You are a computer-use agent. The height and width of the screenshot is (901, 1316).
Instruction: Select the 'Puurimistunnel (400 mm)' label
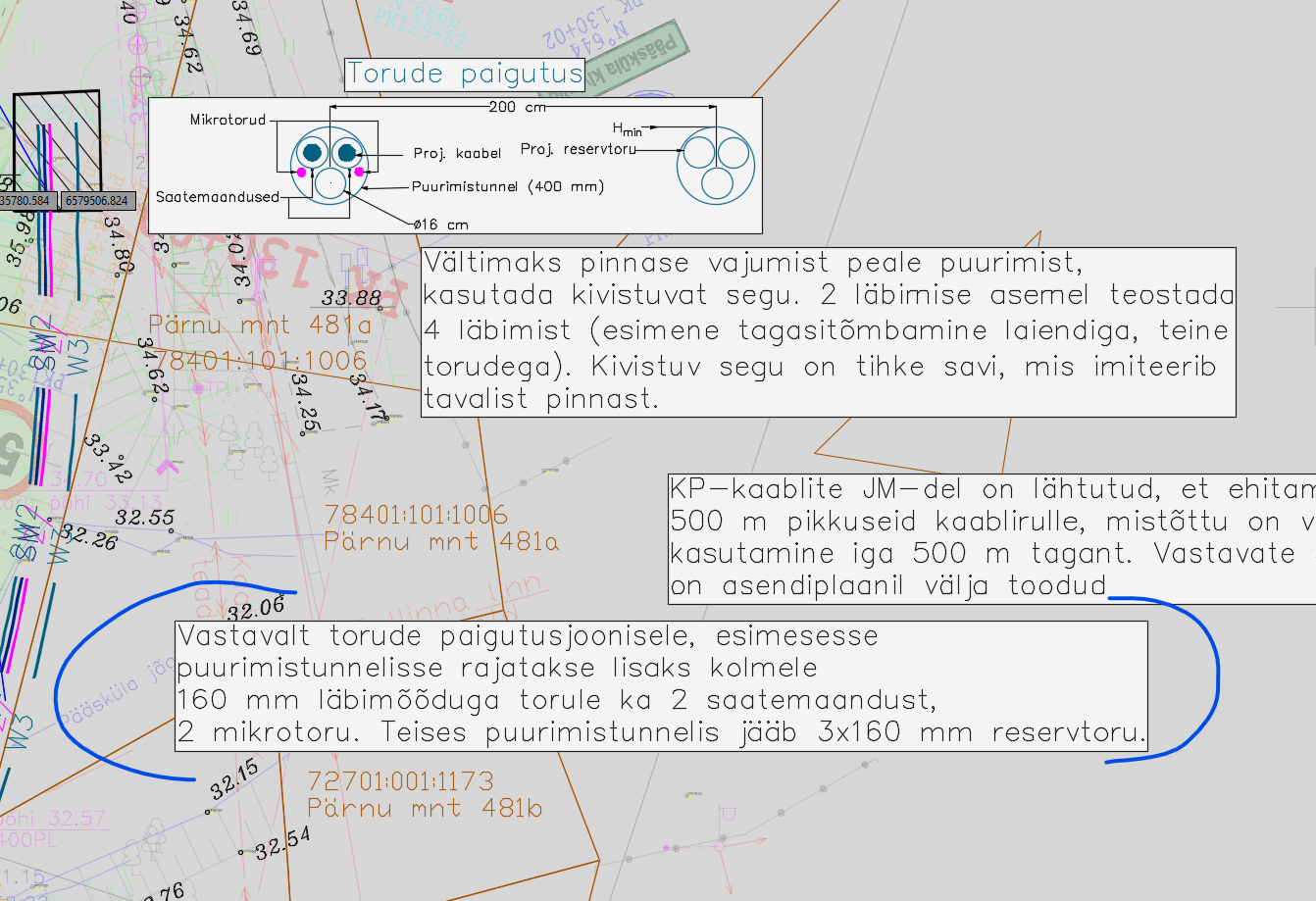[x=507, y=186]
